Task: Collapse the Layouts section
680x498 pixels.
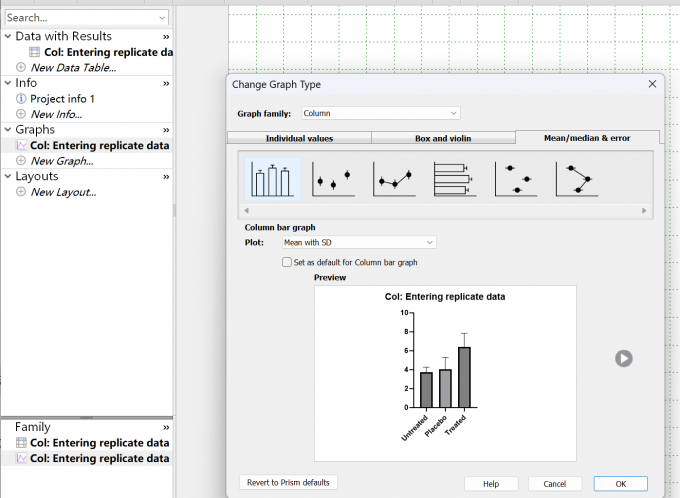Action: (8, 176)
